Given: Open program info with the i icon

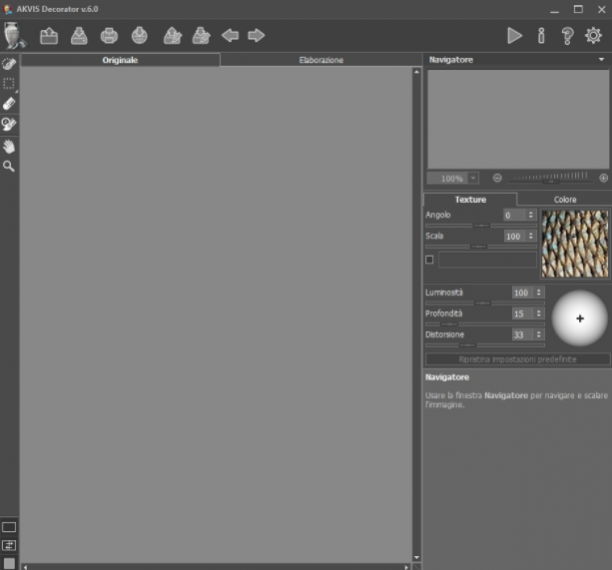Looking at the screenshot, I should [541, 36].
